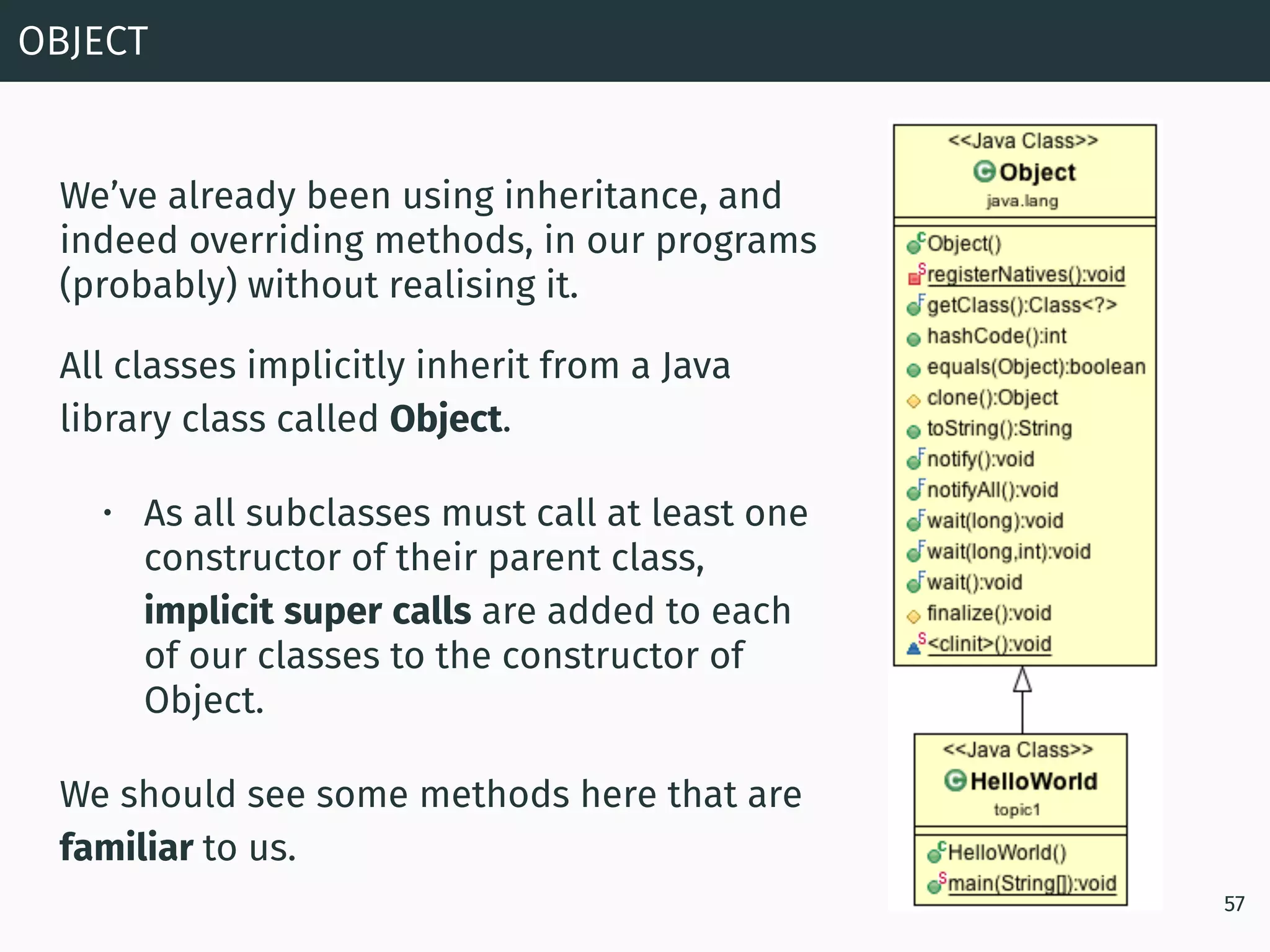This screenshot has height=952, width=1270.
Task: Click the green class icon beside HelloWorld
Action: point(956,780)
